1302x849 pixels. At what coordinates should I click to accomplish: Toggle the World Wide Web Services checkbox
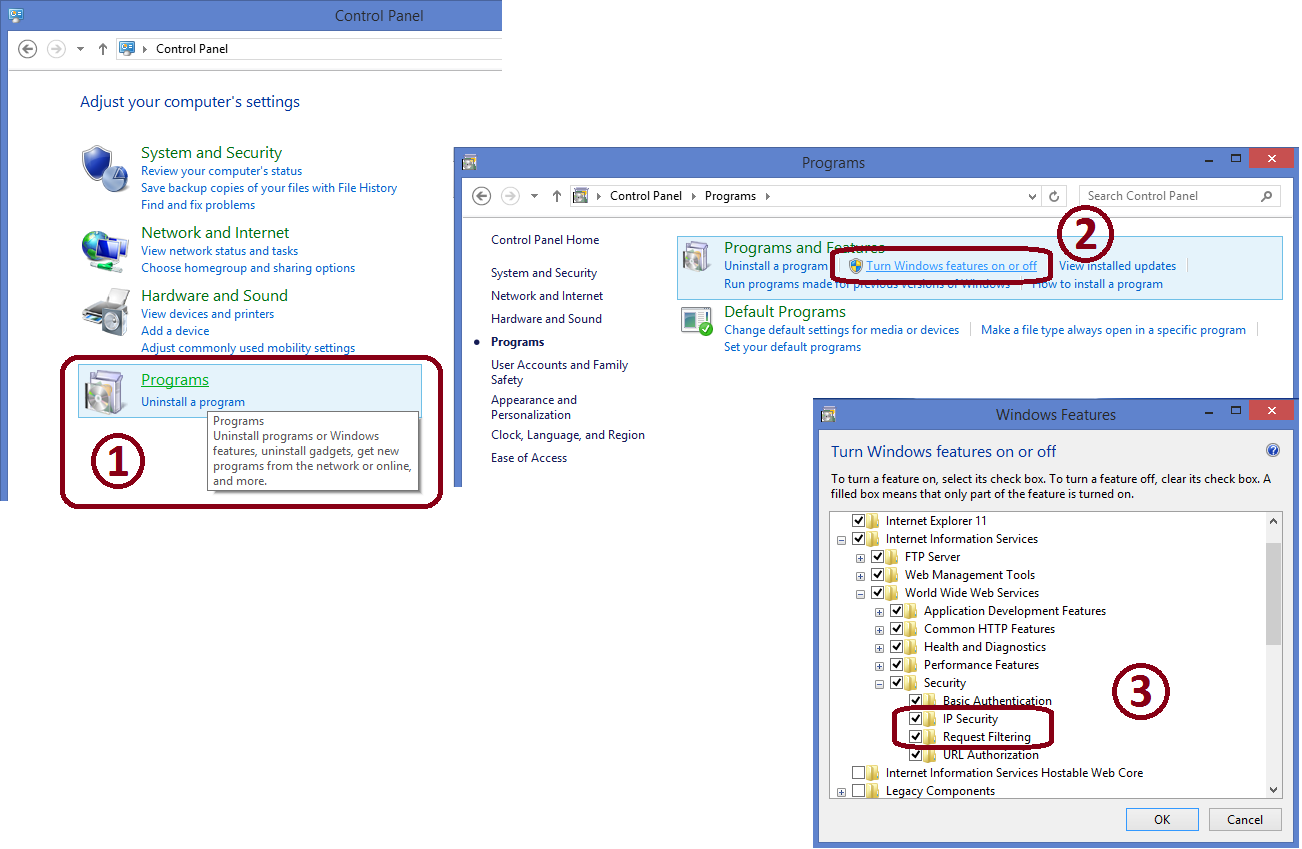[x=878, y=593]
